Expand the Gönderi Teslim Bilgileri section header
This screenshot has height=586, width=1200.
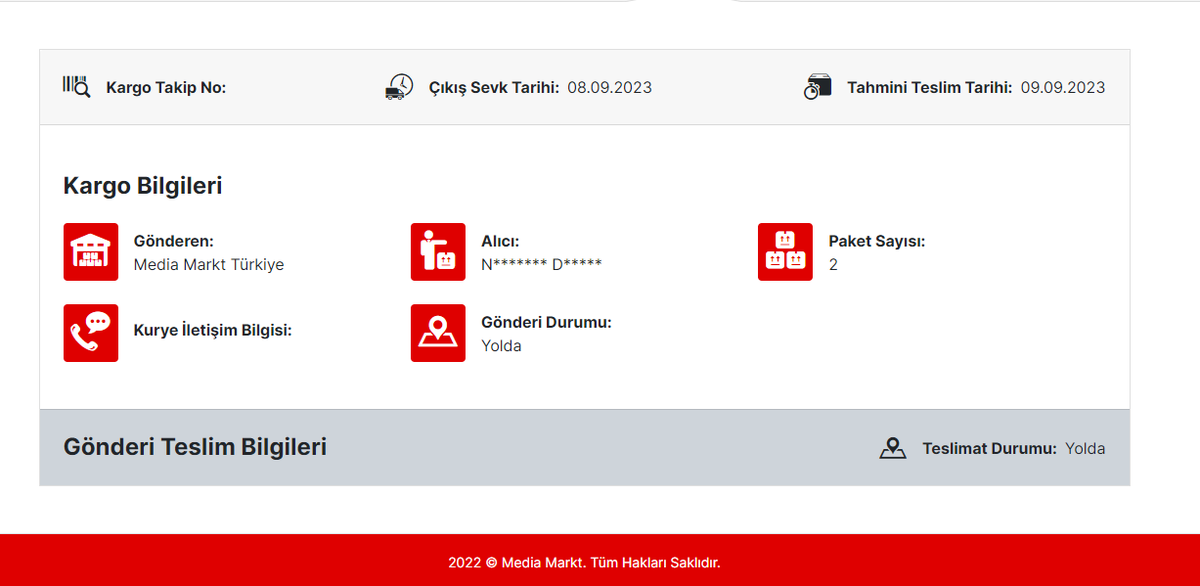coord(585,448)
